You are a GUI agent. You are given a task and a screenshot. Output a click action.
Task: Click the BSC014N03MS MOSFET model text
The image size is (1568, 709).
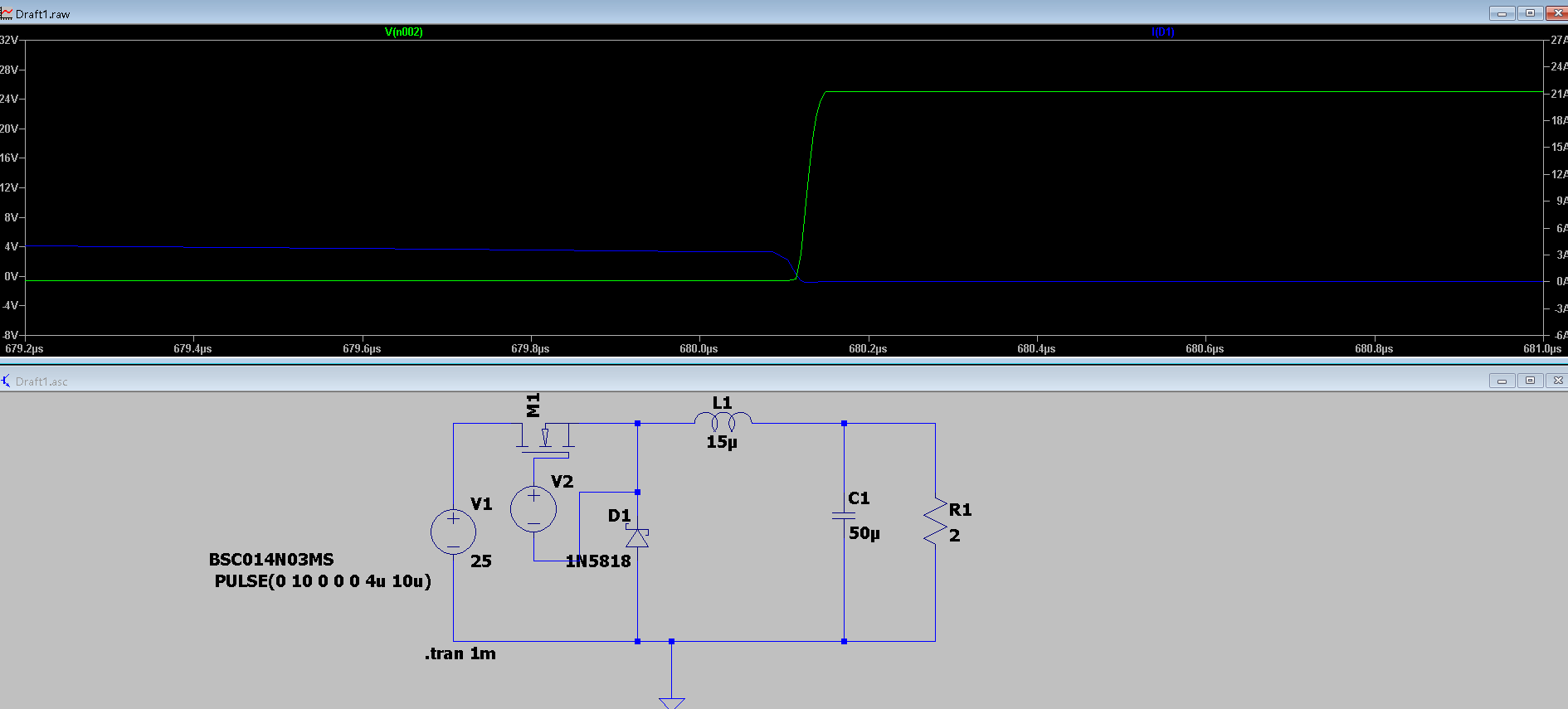[x=271, y=560]
